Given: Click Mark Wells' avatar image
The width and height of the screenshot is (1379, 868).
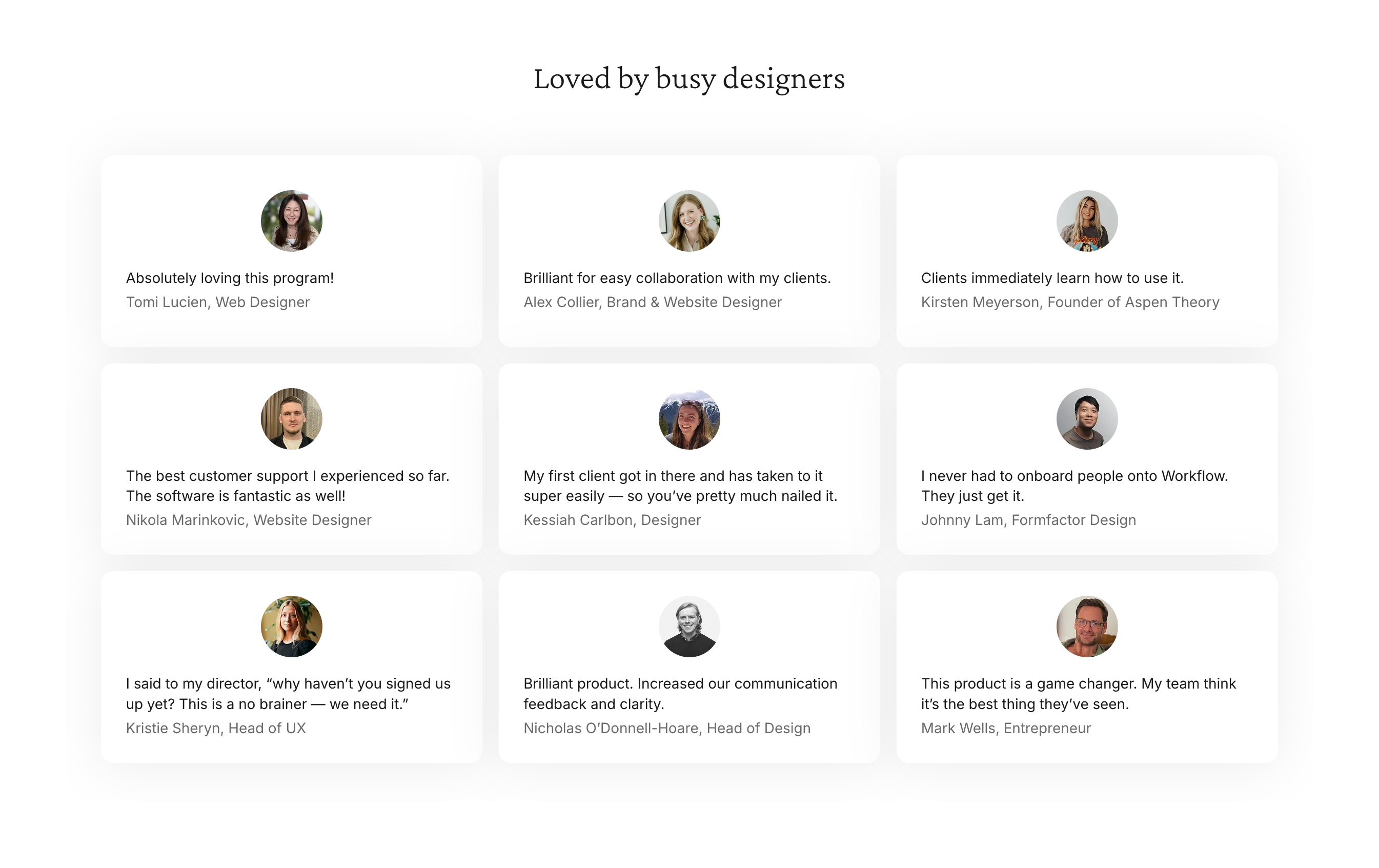Looking at the screenshot, I should click(x=1087, y=627).
